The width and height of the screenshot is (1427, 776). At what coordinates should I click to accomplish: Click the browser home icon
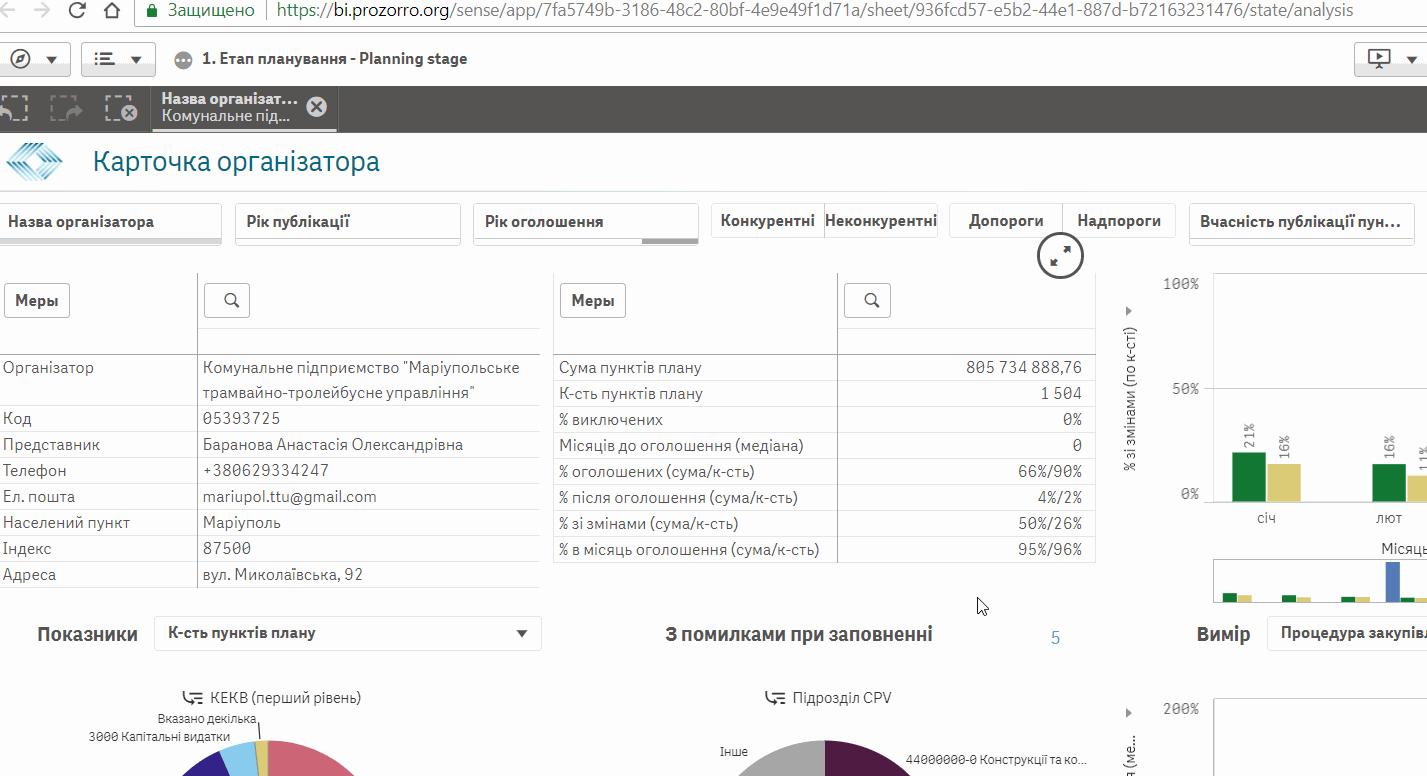point(113,11)
